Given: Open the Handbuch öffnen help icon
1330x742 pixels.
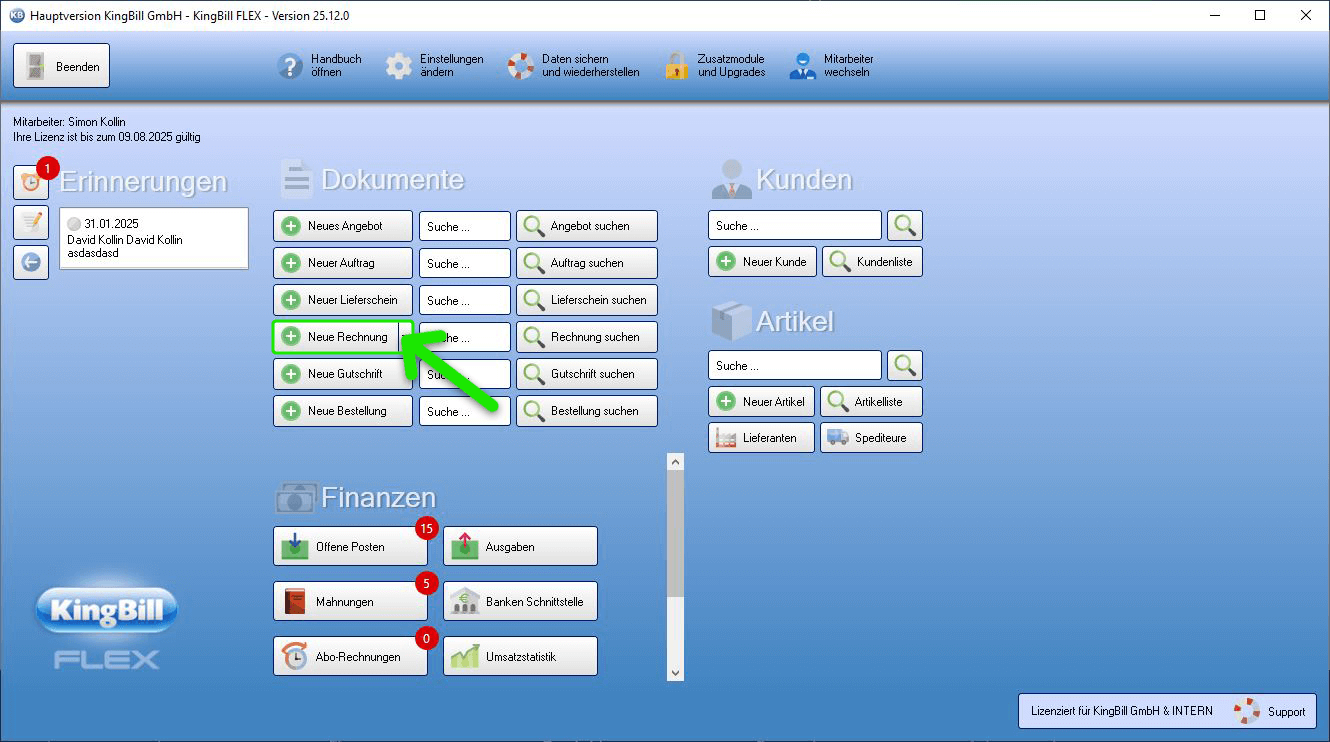Looking at the screenshot, I should [x=289, y=66].
